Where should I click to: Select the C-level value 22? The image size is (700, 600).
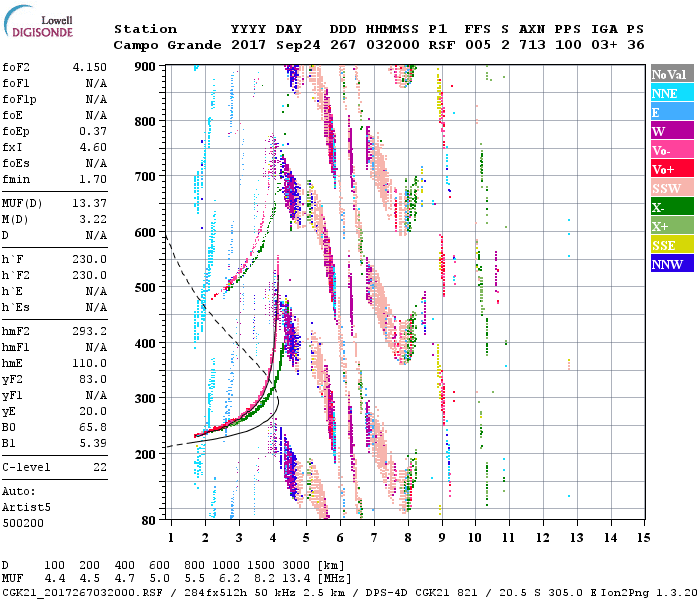99,467
